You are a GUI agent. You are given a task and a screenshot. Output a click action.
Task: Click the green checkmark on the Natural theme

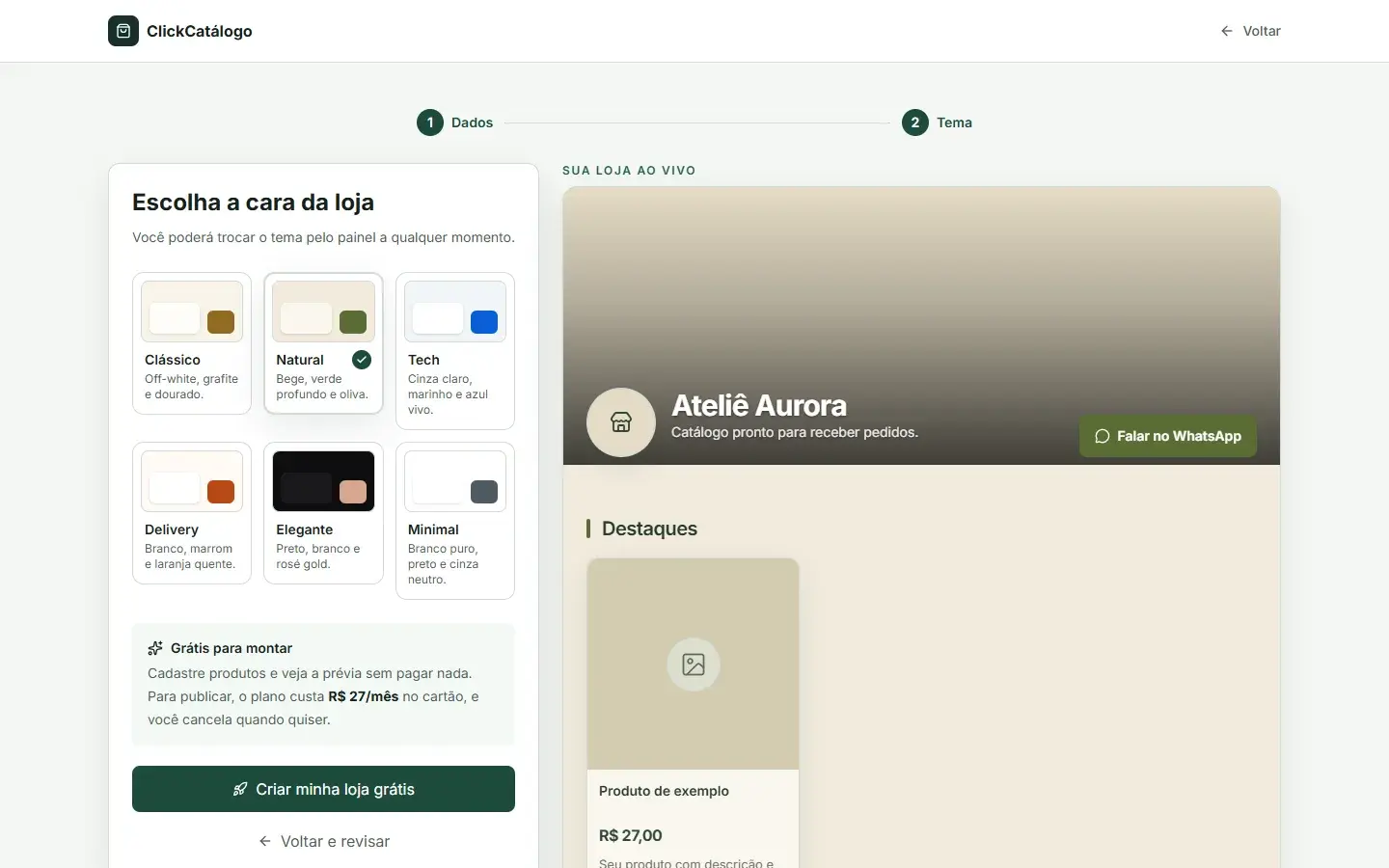(x=362, y=360)
